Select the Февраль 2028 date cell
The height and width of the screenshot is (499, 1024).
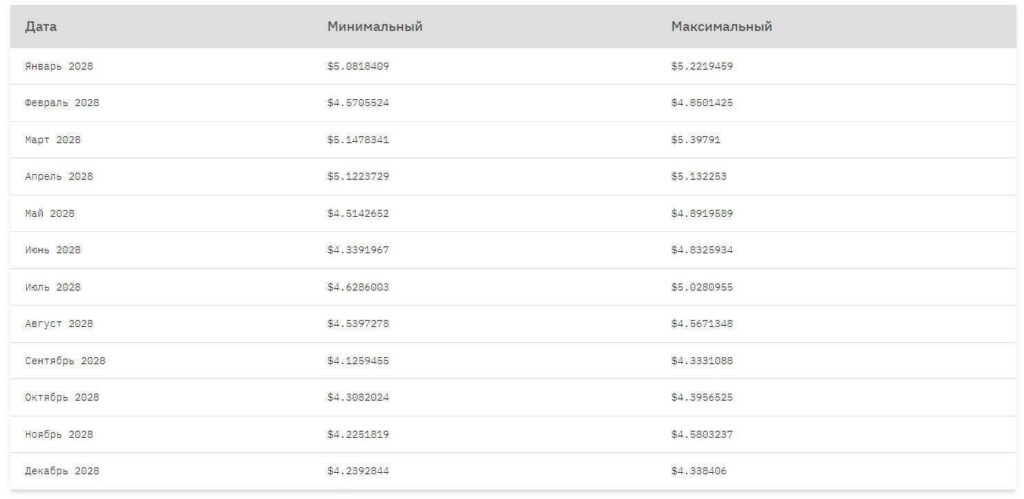[x=62, y=103]
